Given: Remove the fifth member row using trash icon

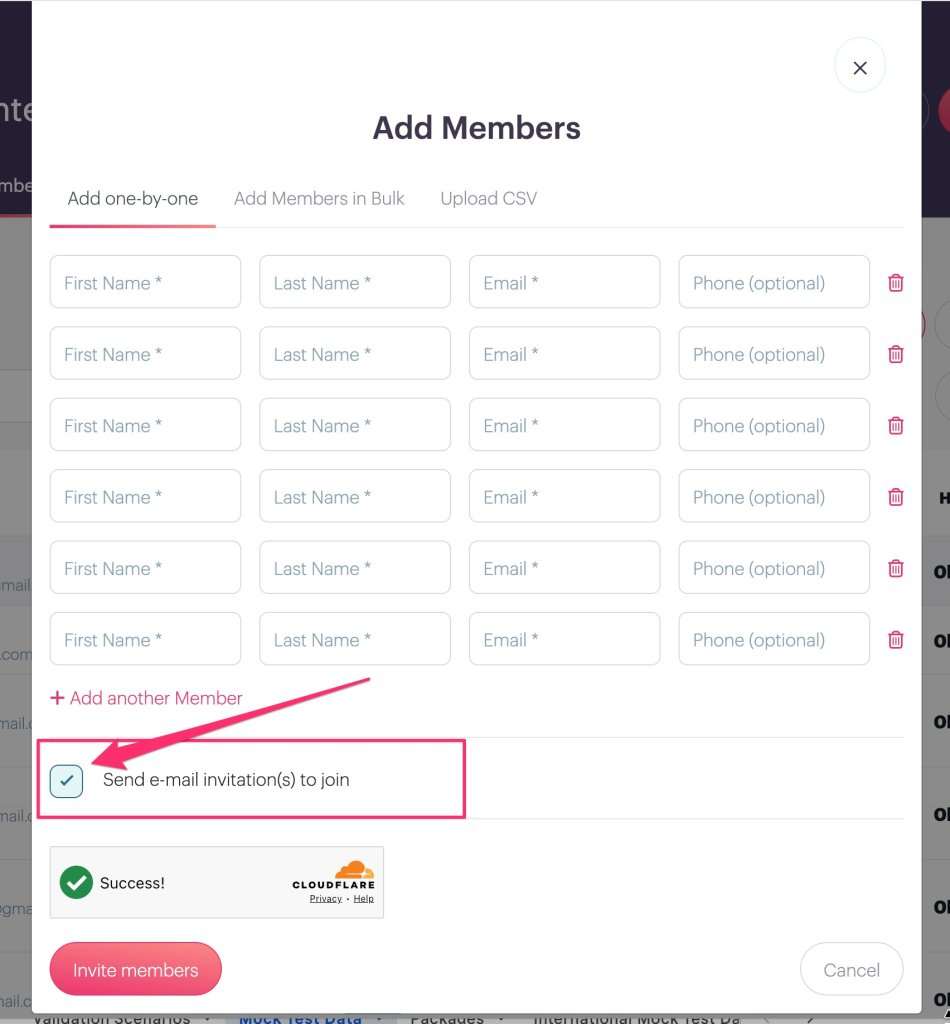Looking at the screenshot, I should pyautogui.click(x=895, y=568).
